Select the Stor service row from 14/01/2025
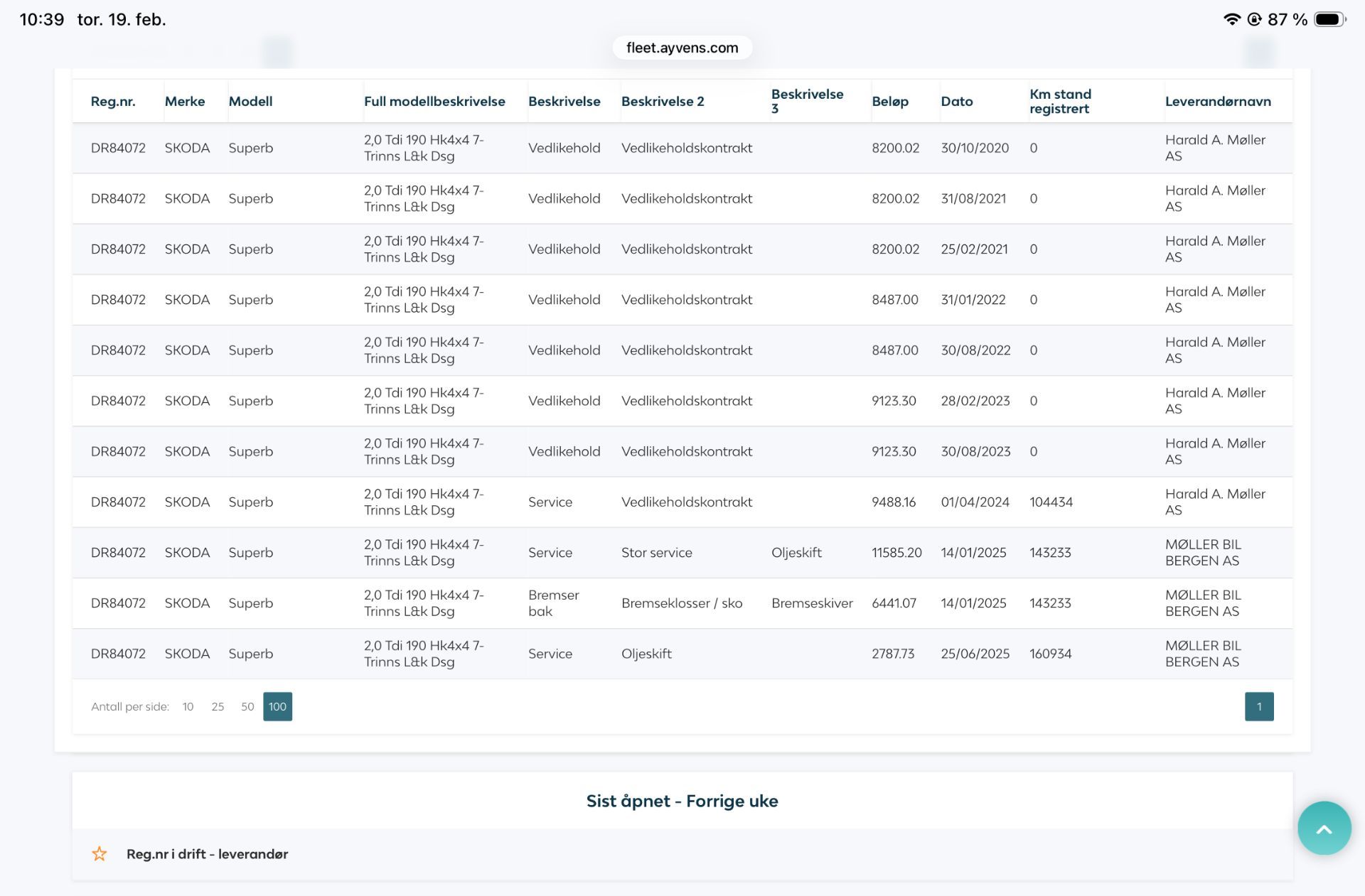This screenshot has height=896, width=1365. (656, 552)
